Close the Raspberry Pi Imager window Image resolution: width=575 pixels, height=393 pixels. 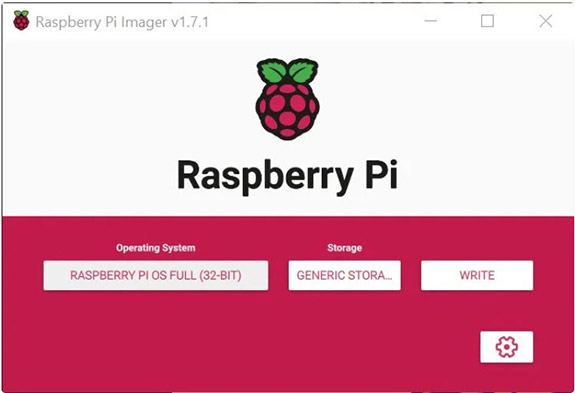pos(546,21)
